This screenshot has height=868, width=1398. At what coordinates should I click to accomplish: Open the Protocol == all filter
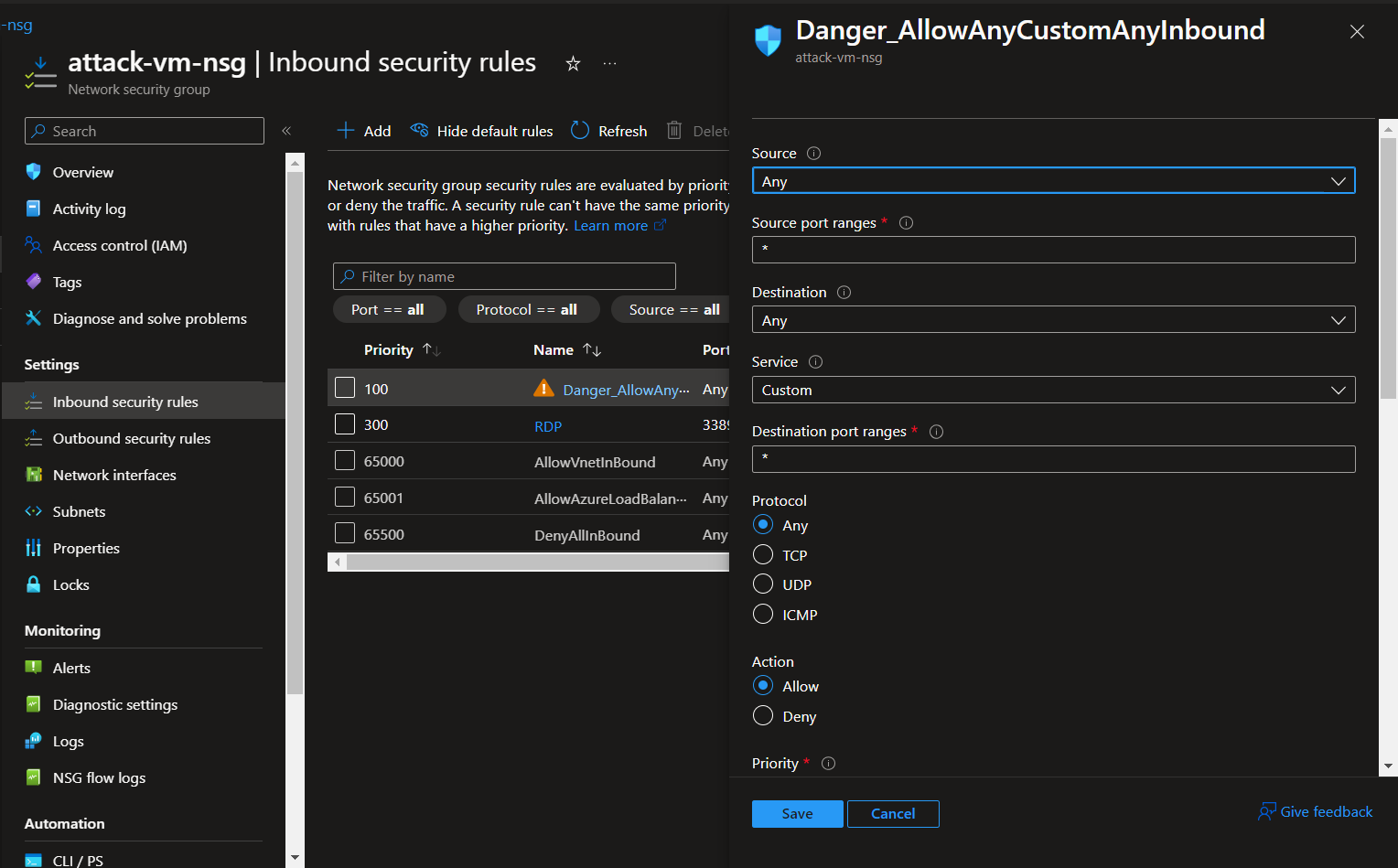(x=529, y=310)
